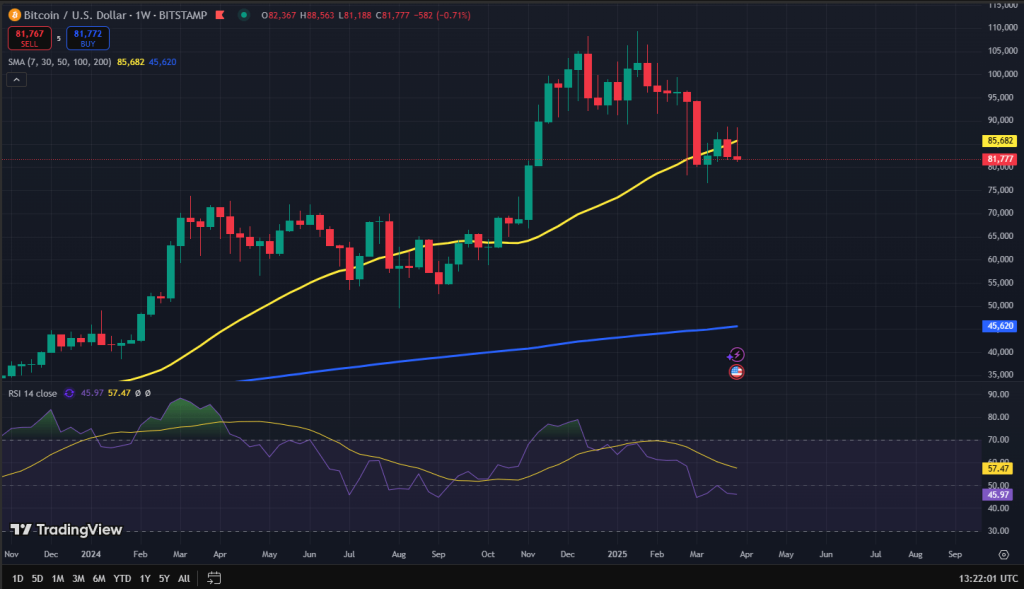1024x589 pixels.
Task: Collapse the indicator legend with chevron
Action: pyautogui.click(x=16, y=80)
